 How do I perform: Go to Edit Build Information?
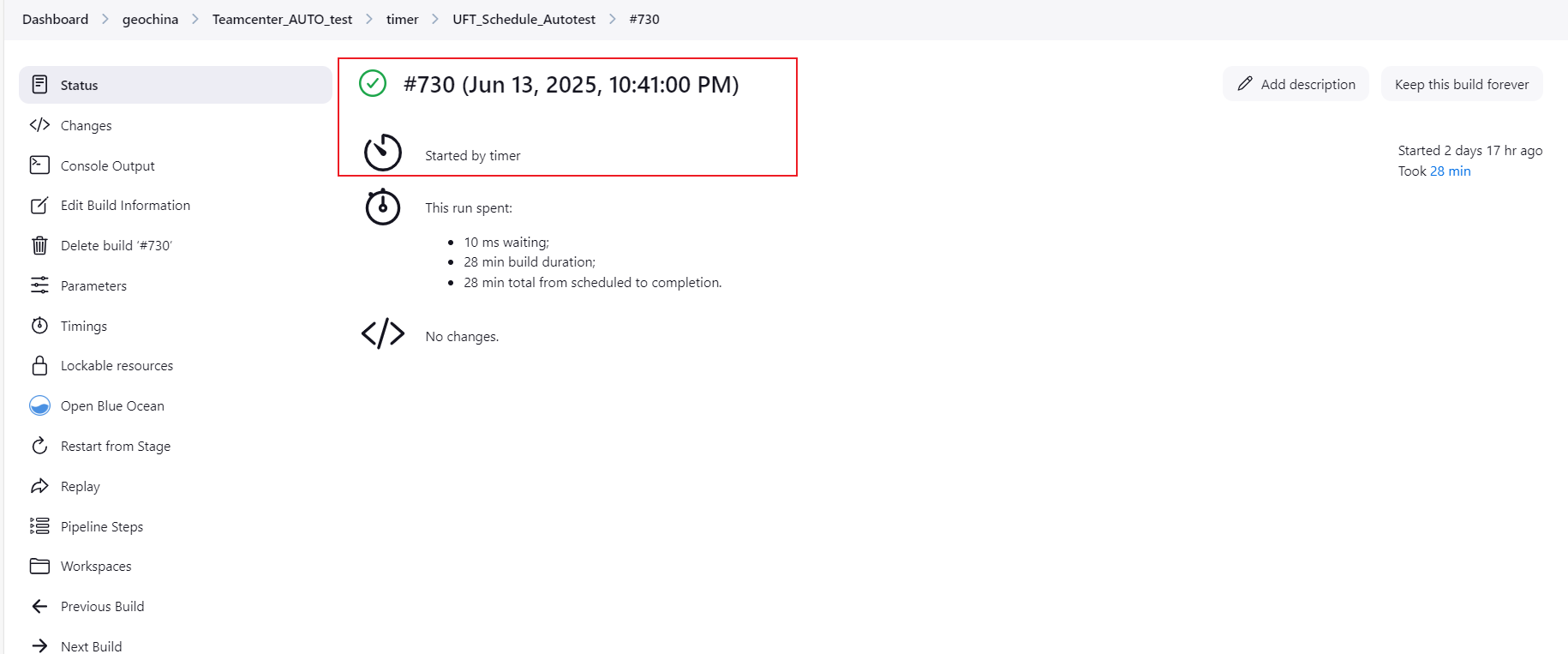(x=125, y=205)
